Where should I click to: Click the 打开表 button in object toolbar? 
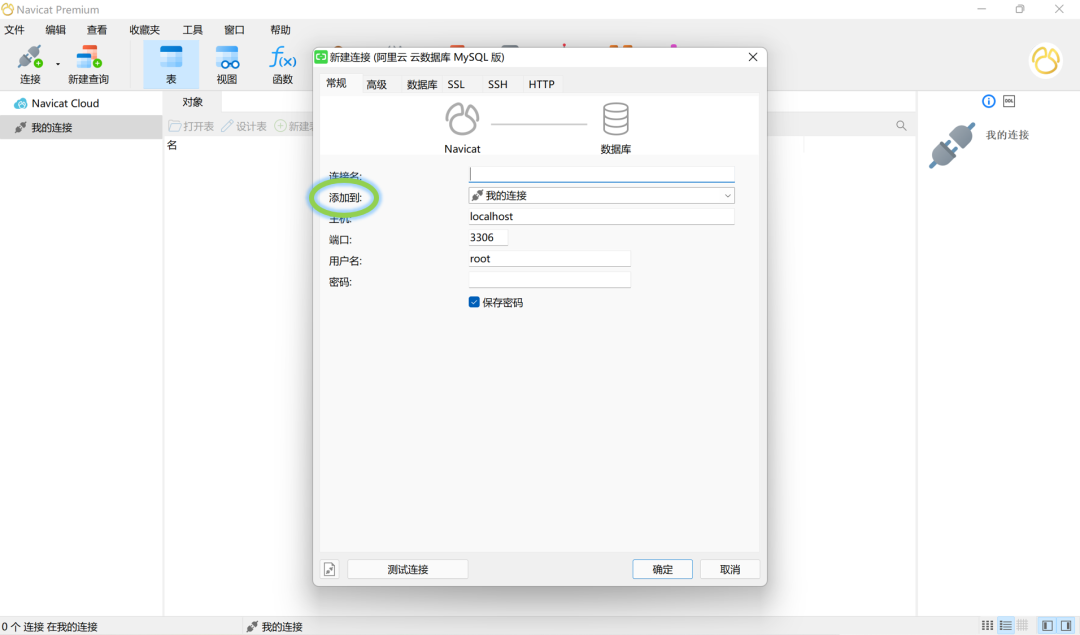[x=191, y=126]
